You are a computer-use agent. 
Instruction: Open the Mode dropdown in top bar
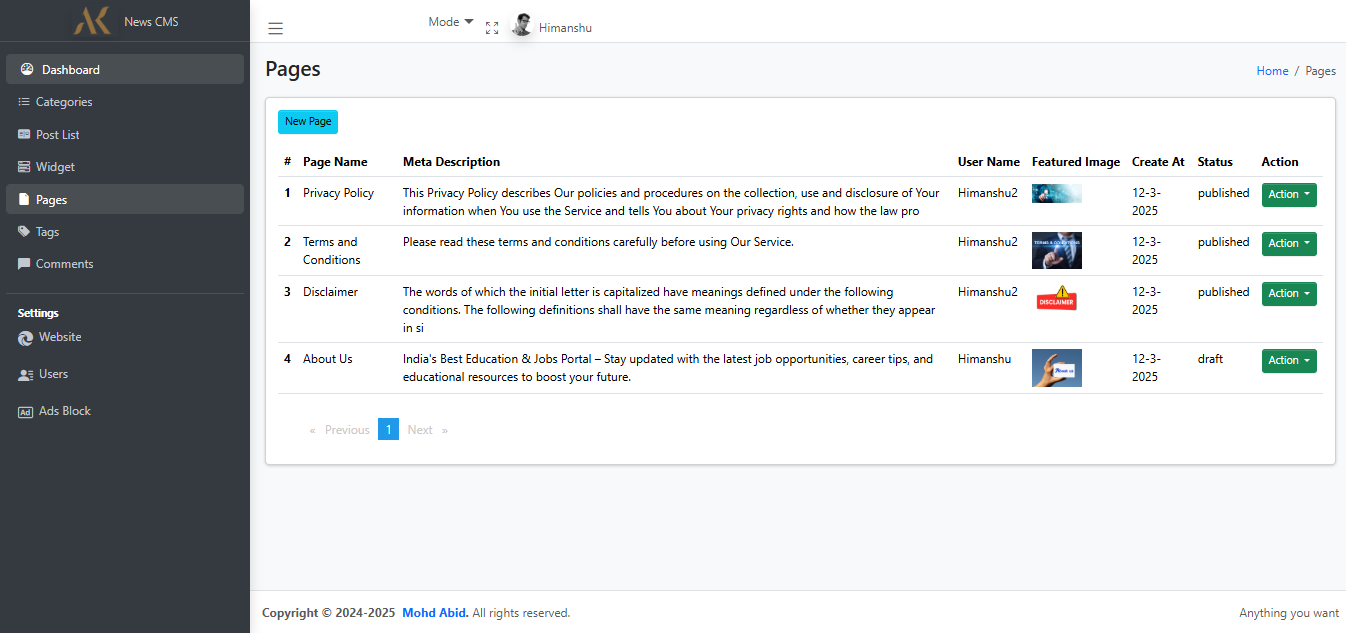pyautogui.click(x=450, y=22)
